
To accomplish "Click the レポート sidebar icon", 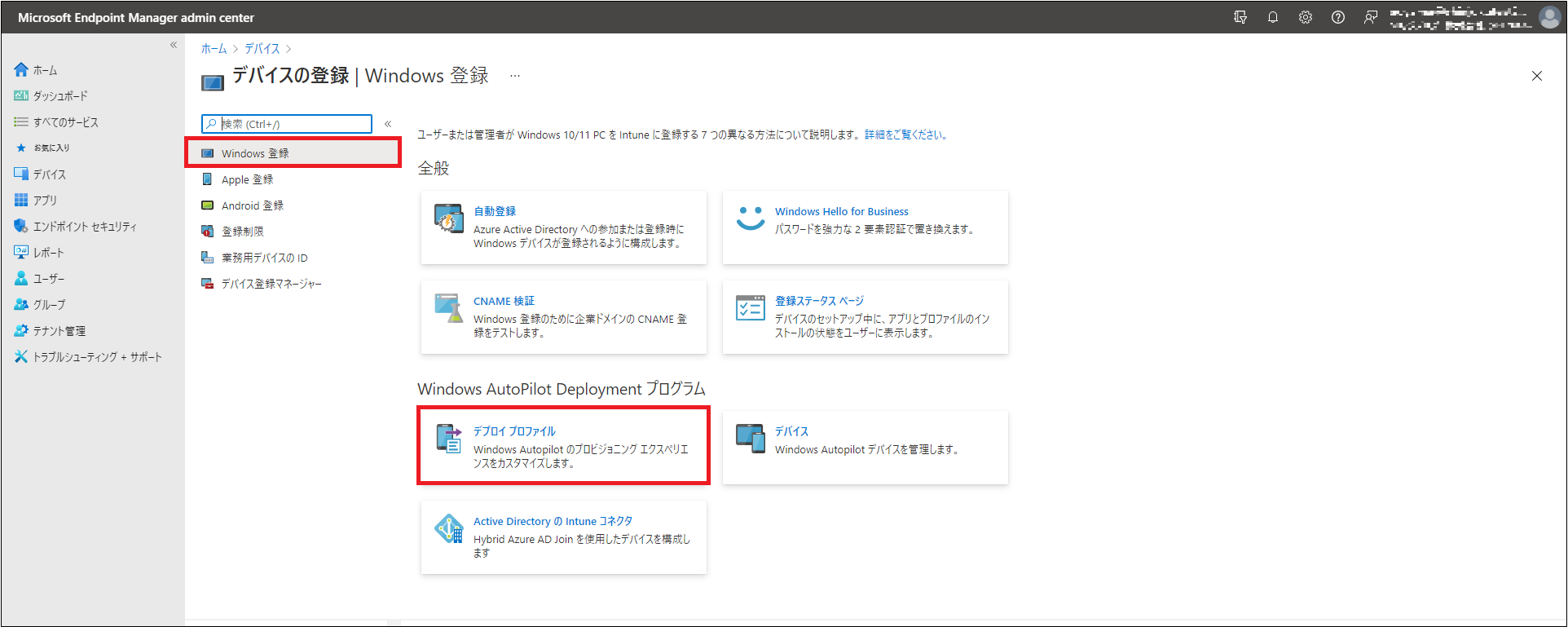I will click(x=21, y=253).
